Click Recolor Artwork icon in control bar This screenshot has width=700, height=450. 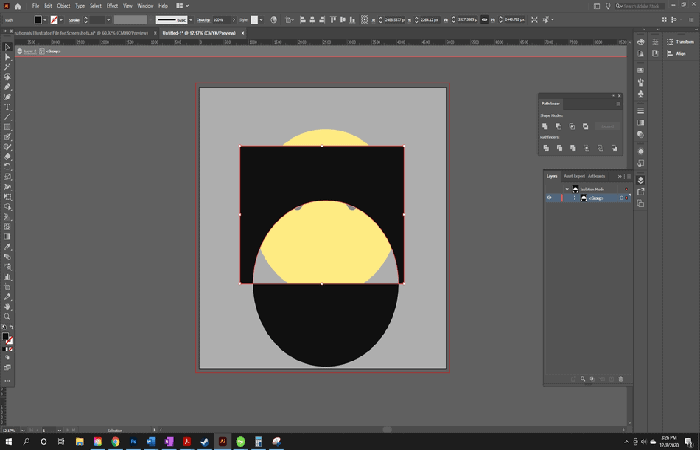(x=274, y=20)
